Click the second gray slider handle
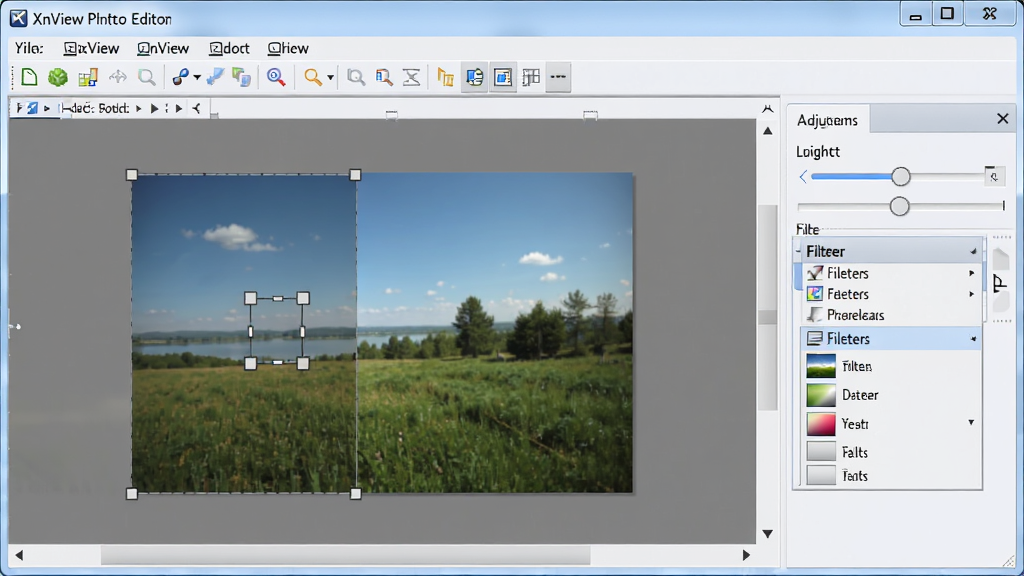The height and width of the screenshot is (576, 1024). point(899,206)
